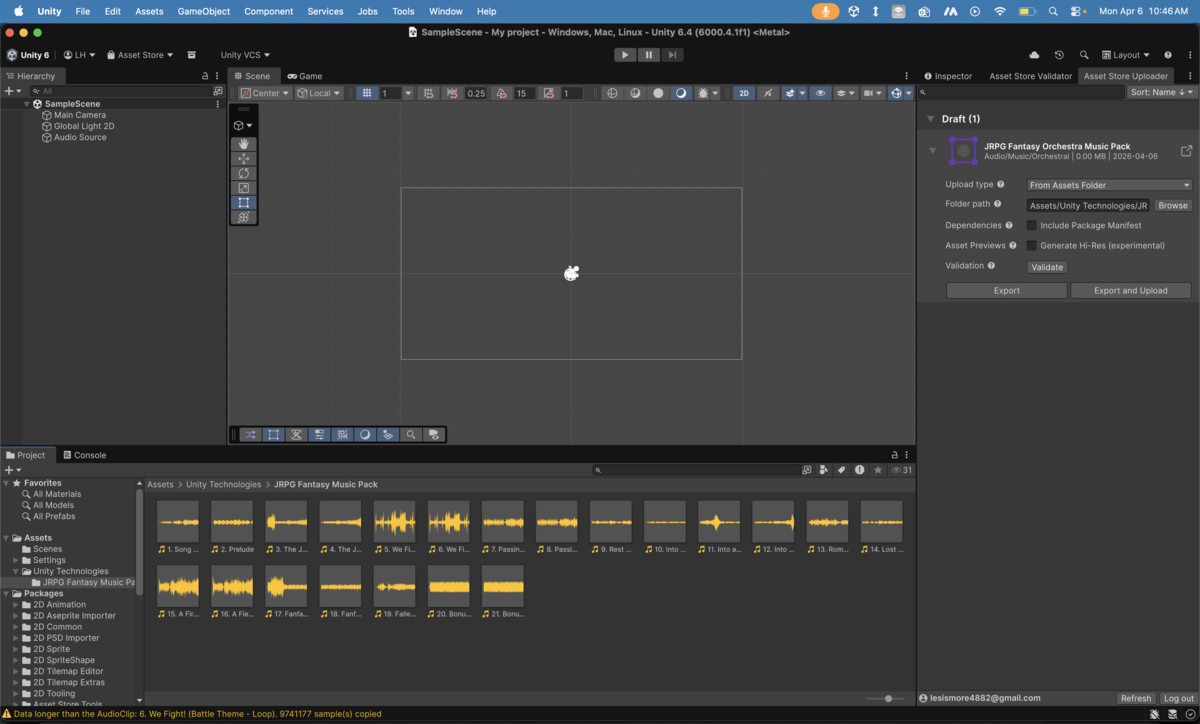Open Wi-Fi menu bar icon
Viewport: 1200px width, 724px height.
[1001, 11]
